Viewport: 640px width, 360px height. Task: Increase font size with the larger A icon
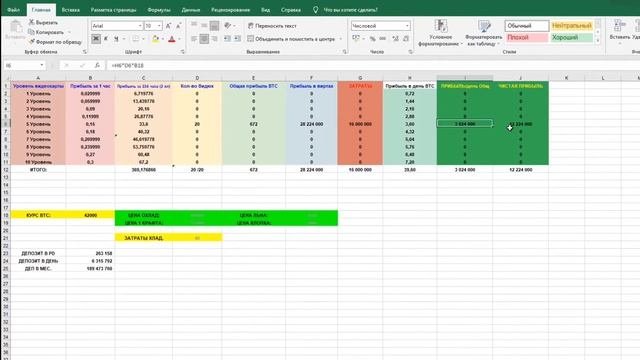pos(169,26)
